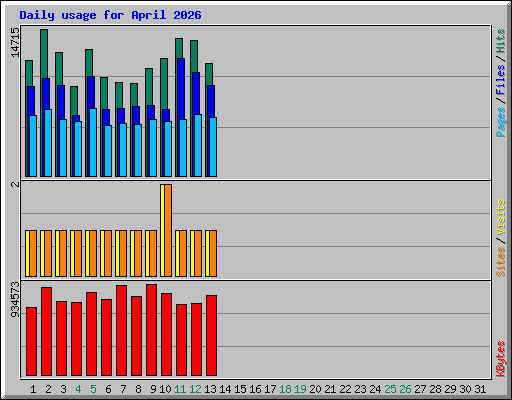Viewport: 512px width, 400px height.
Task: Select the tall yellow visits bar on day 10
Action: click(x=162, y=230)
